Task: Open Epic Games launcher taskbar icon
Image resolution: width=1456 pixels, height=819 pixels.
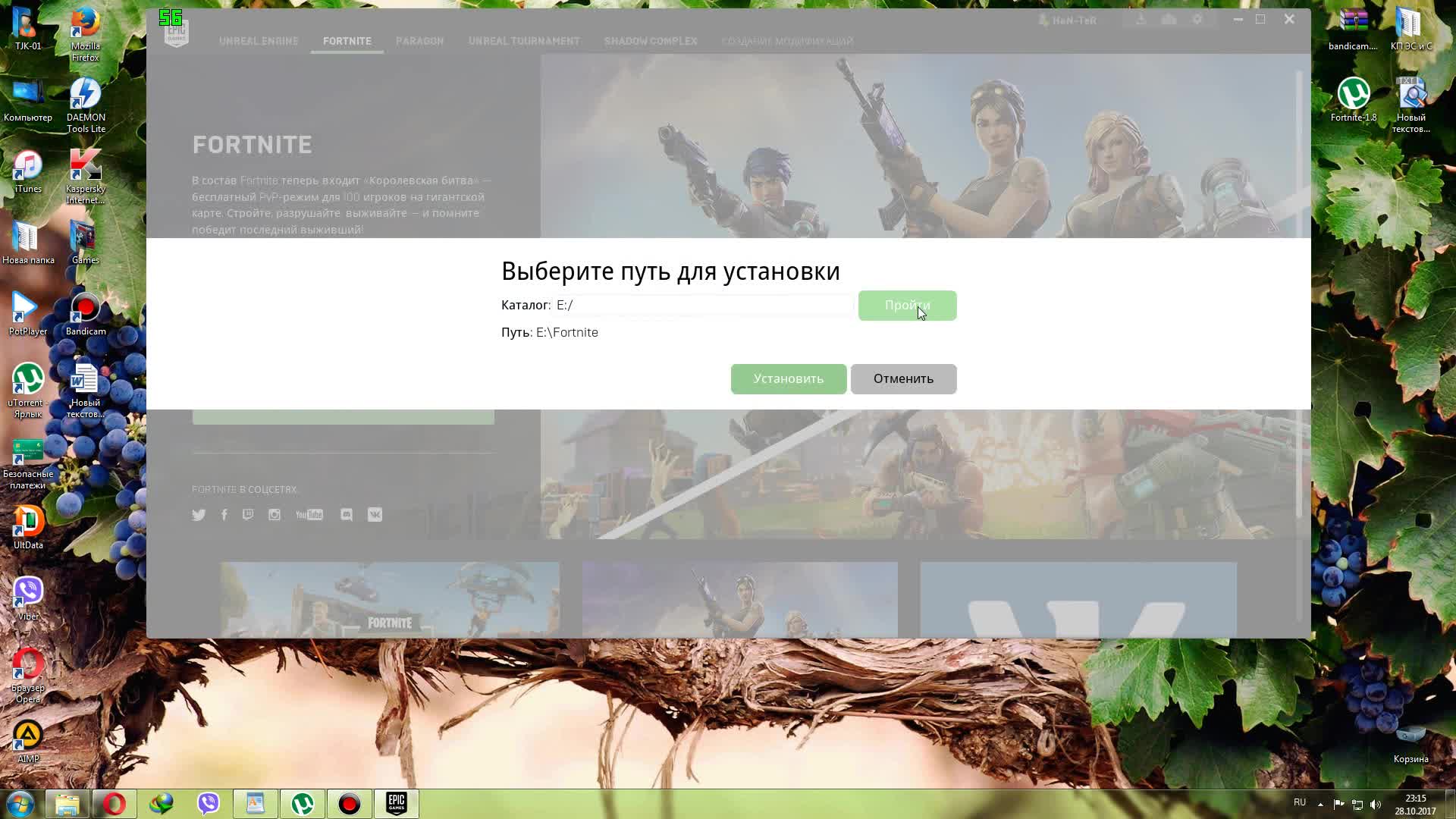Action: coord(397,803)
